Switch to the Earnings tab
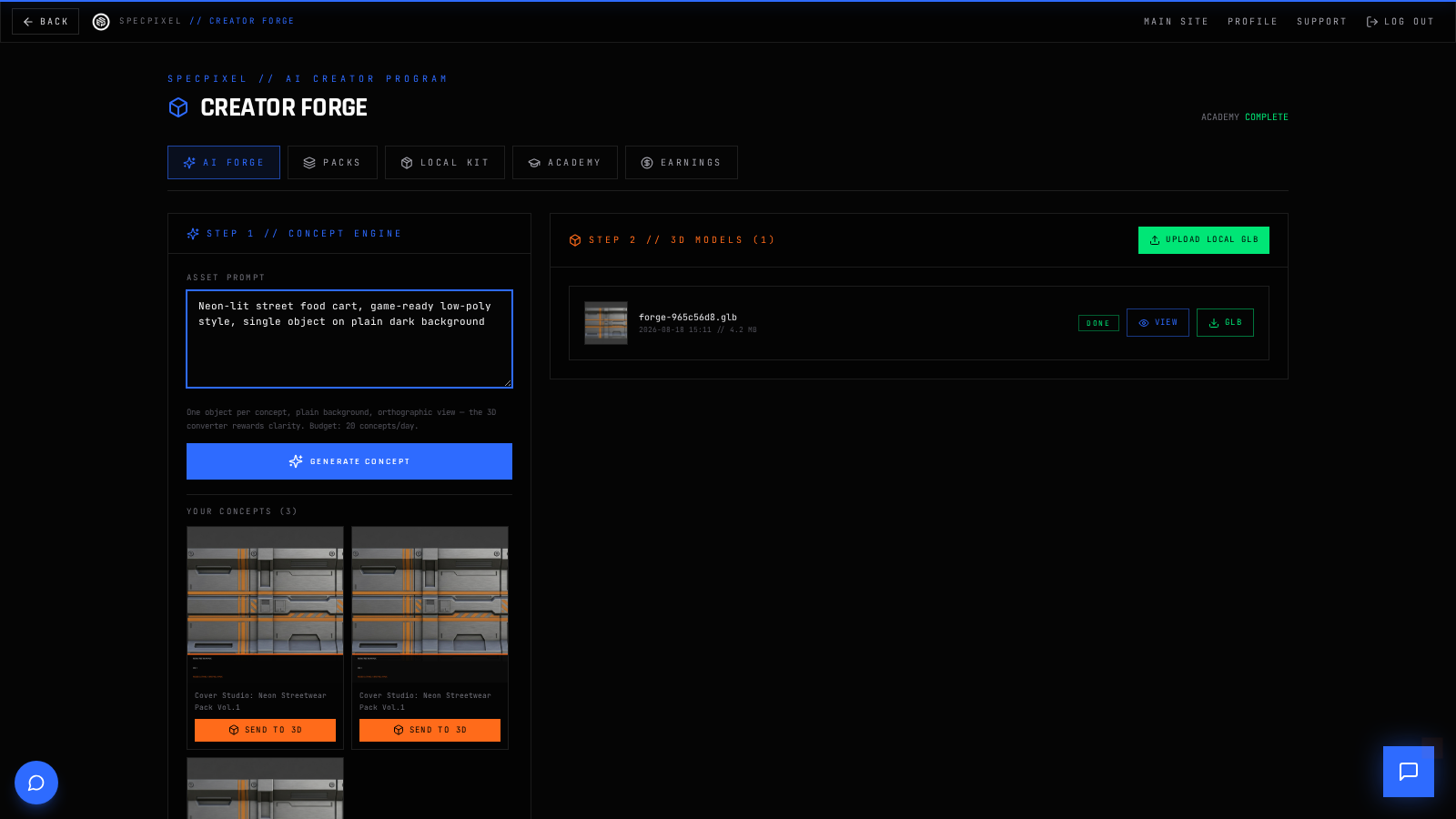The width and height of the screenshot is (1456, 819). 682,162
